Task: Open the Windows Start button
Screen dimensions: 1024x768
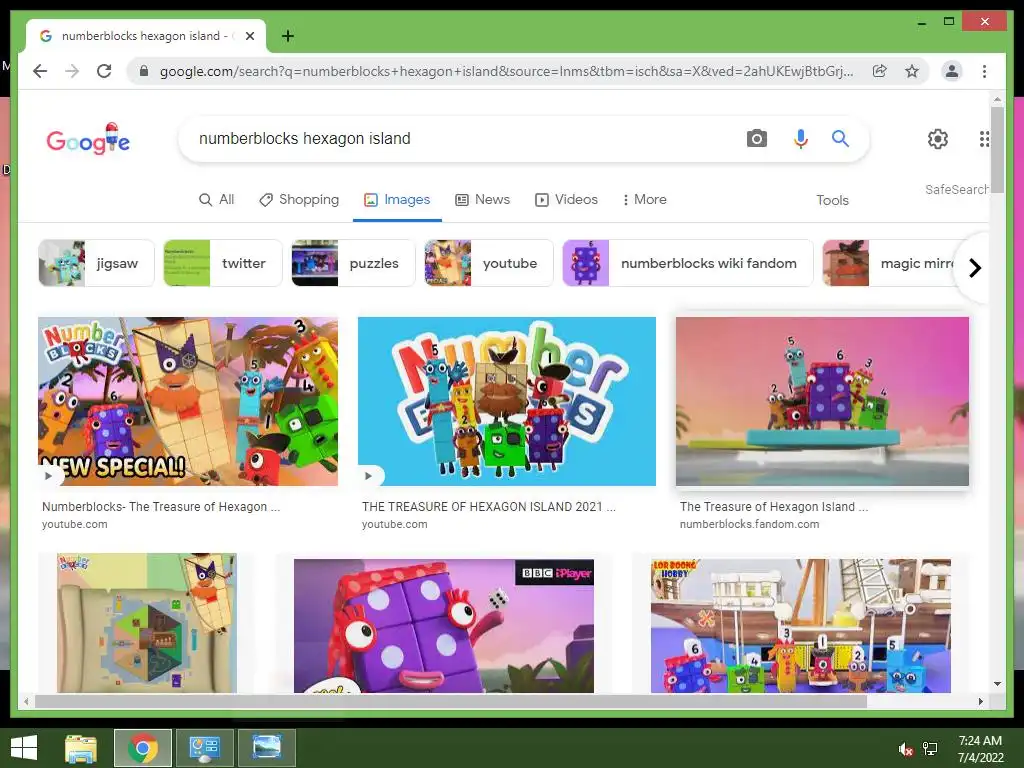Action: click(24, 748)
